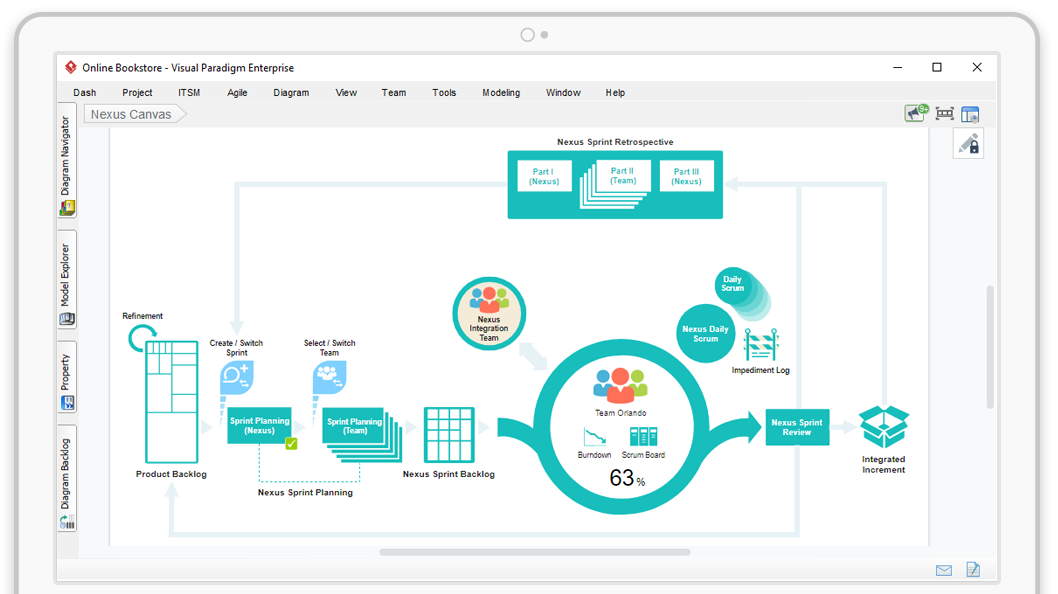This screenshot has width=1058, height=594.
Task: Toggle the green checkmark on Sprint Planning
Action: 291,444
